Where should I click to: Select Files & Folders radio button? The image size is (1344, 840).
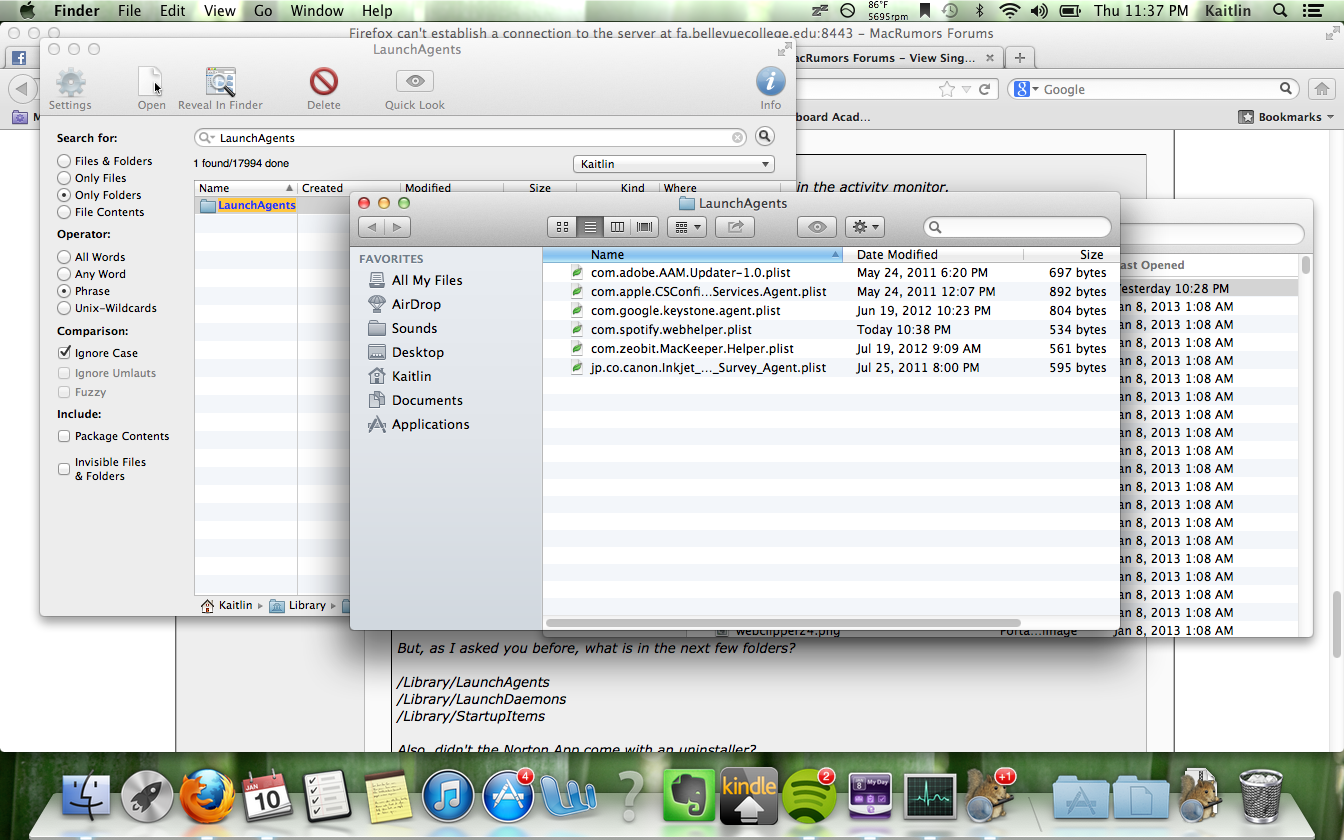click(x=64, y=161)
